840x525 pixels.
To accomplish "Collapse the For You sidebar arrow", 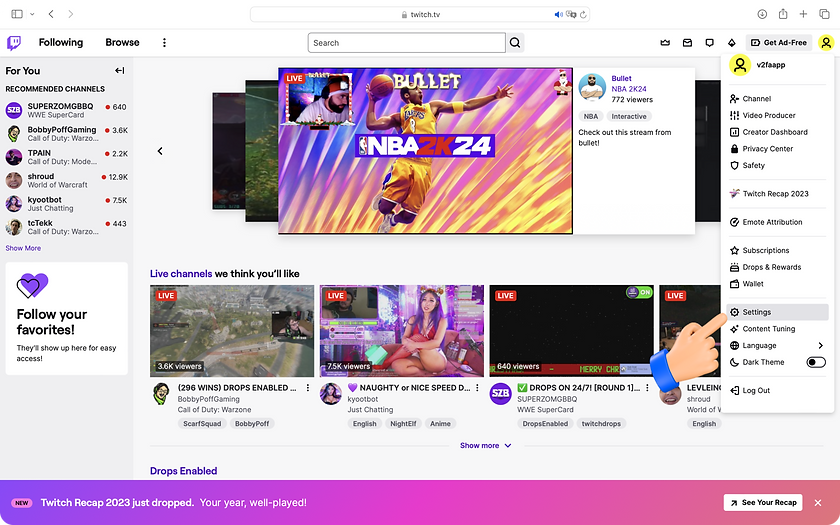I will 120,71.
